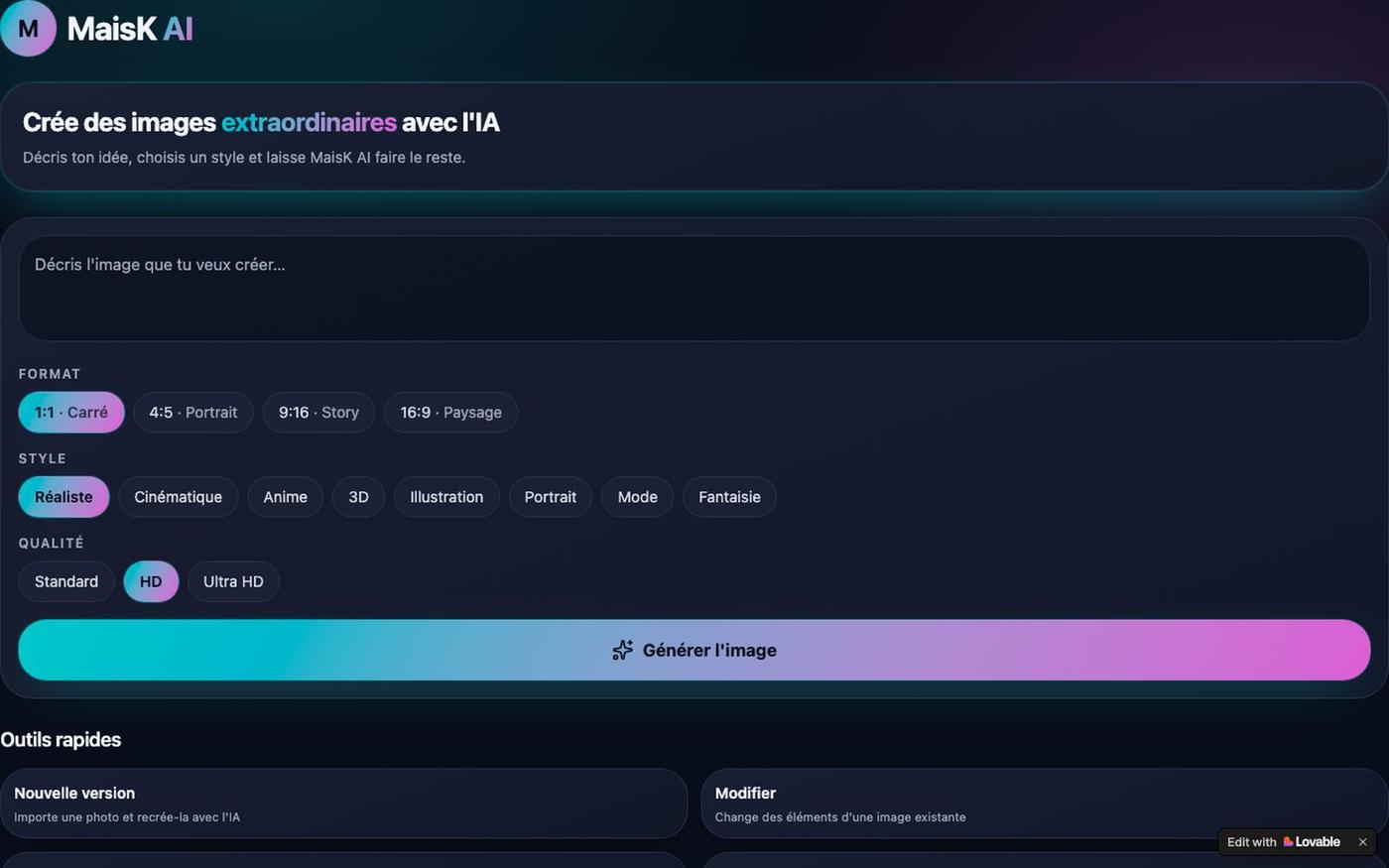Select the 1:1 Carré format
Screen dimensions: 1389x868
(71, 413)
